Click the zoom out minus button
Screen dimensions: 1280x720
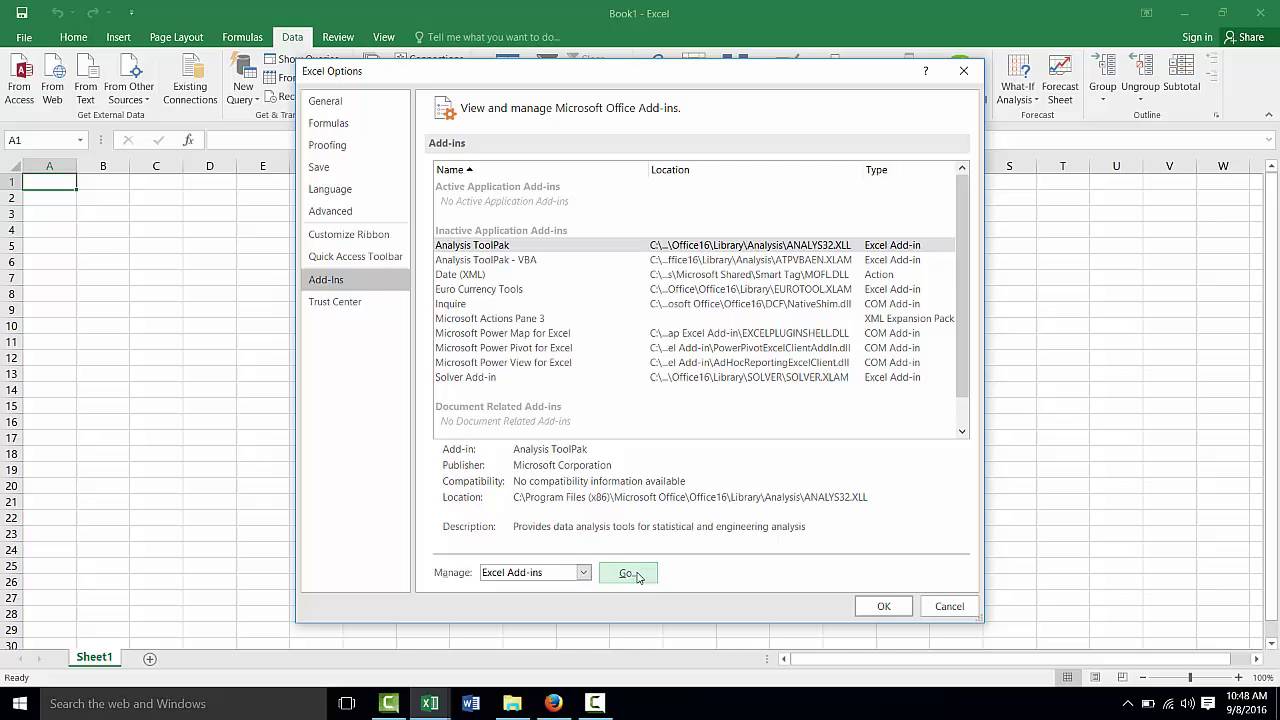tap(1142, 677)
